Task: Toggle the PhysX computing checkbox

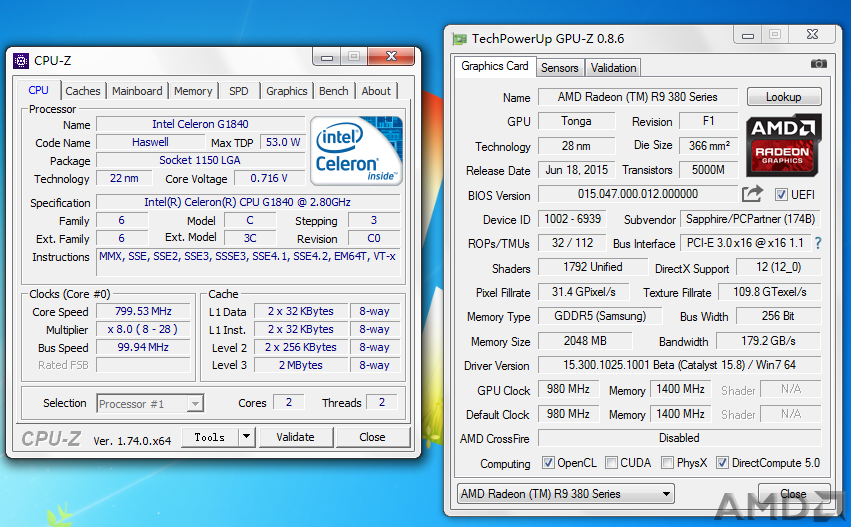Action: click(x=668, y=462)
